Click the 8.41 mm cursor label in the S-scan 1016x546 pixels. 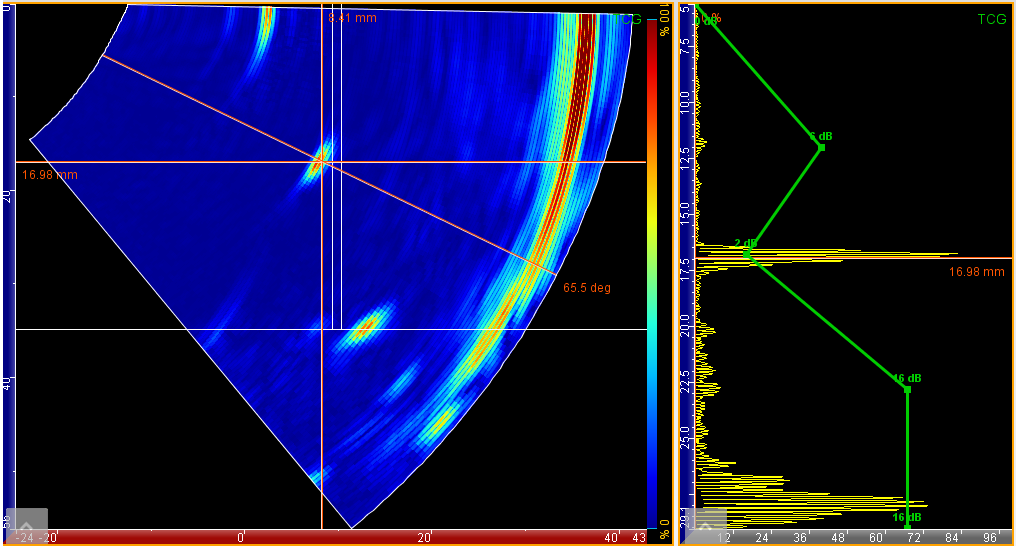[x=352, y=17]
